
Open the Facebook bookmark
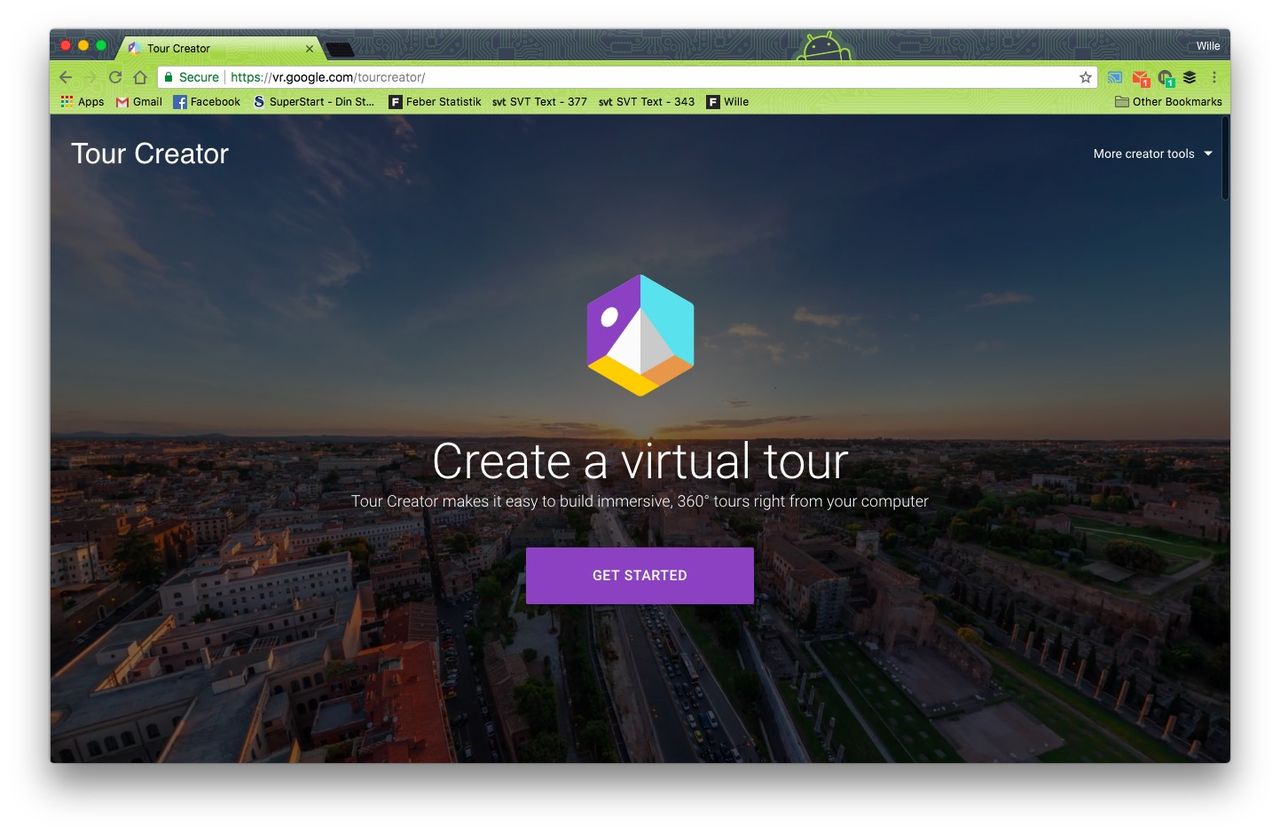207,102
